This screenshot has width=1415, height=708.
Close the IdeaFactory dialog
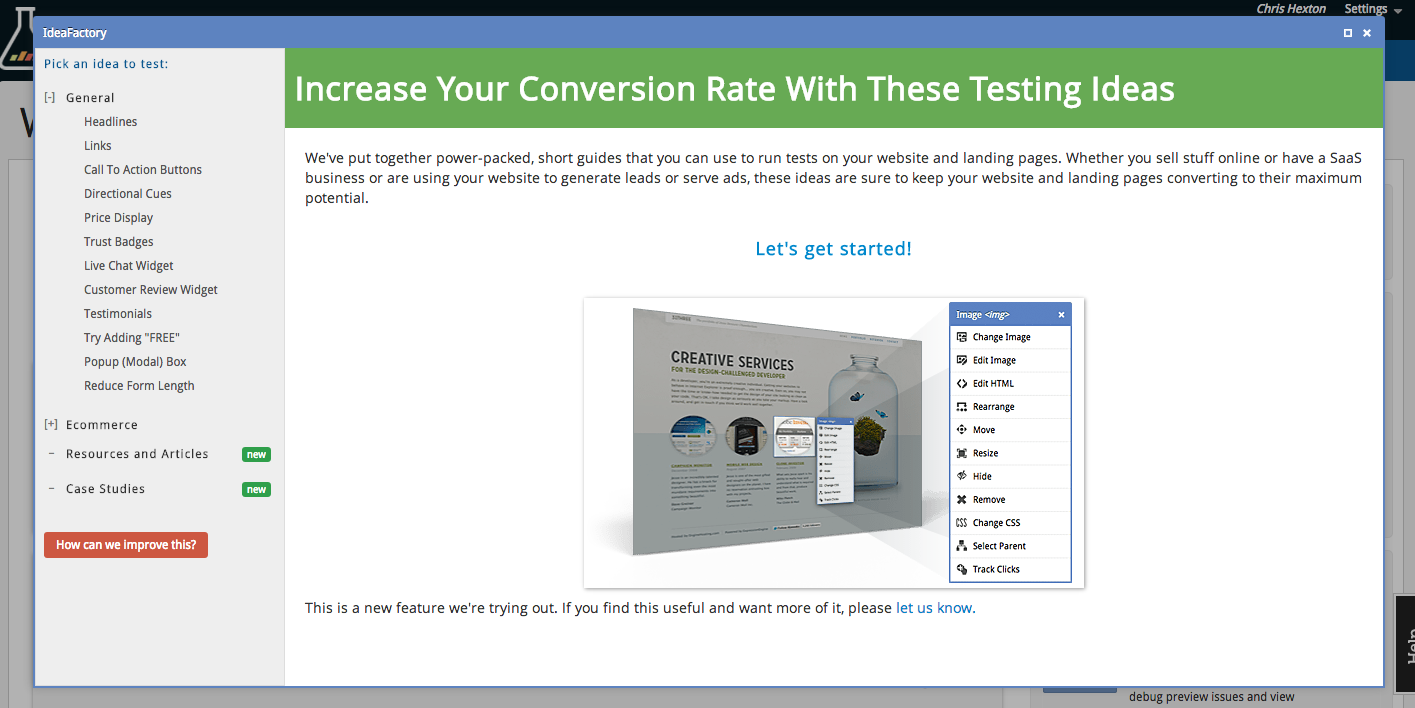tap(1367, 33)
